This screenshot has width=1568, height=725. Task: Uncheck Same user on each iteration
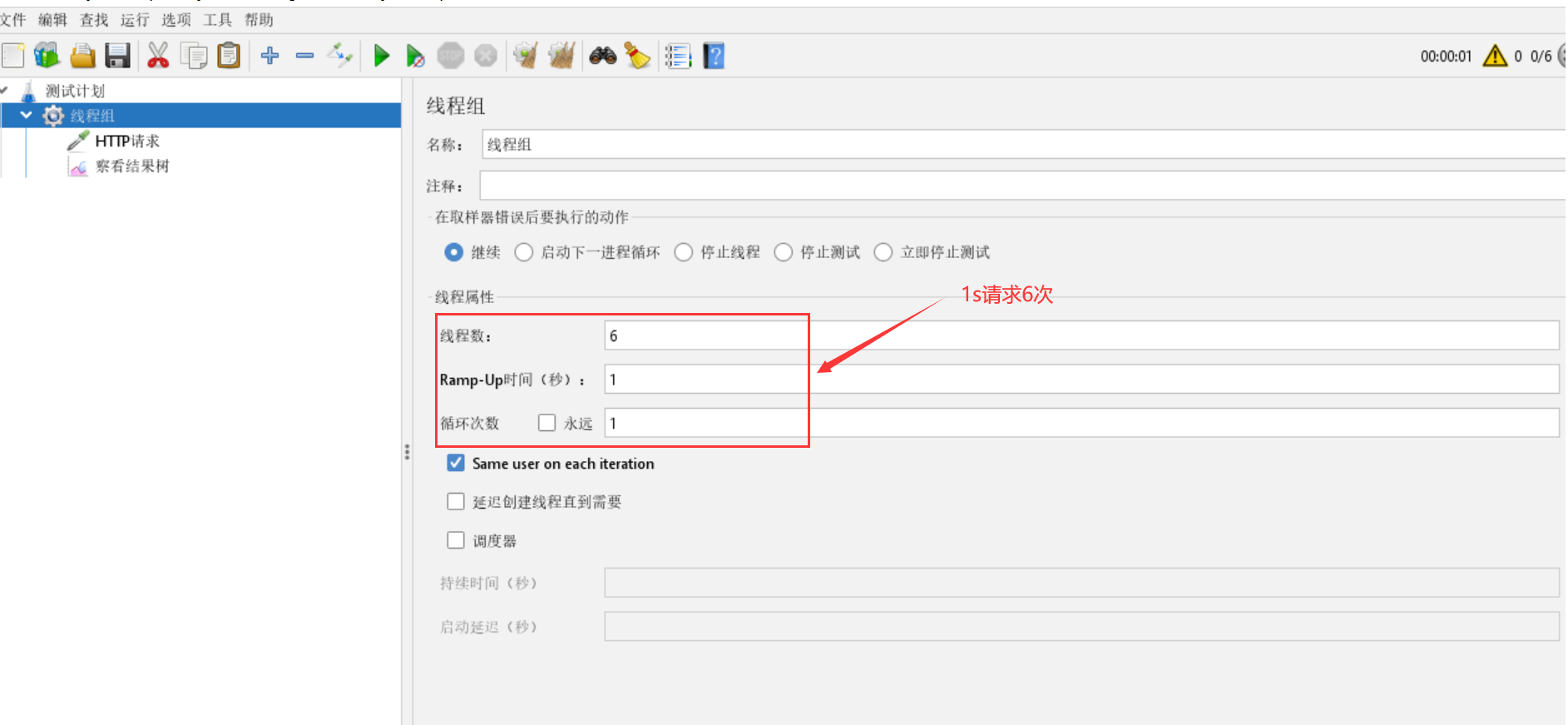point(456,463)
